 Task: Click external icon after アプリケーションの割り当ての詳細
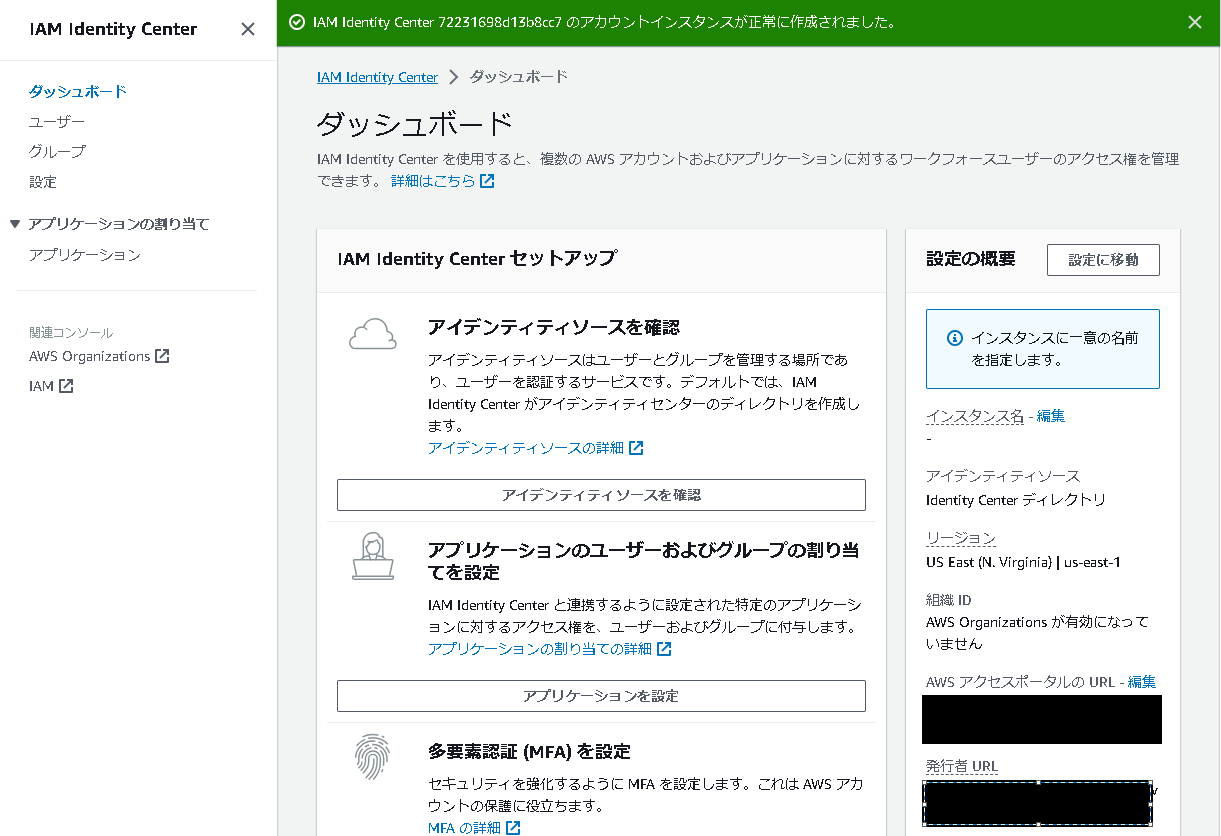click(x=664, y=649)
